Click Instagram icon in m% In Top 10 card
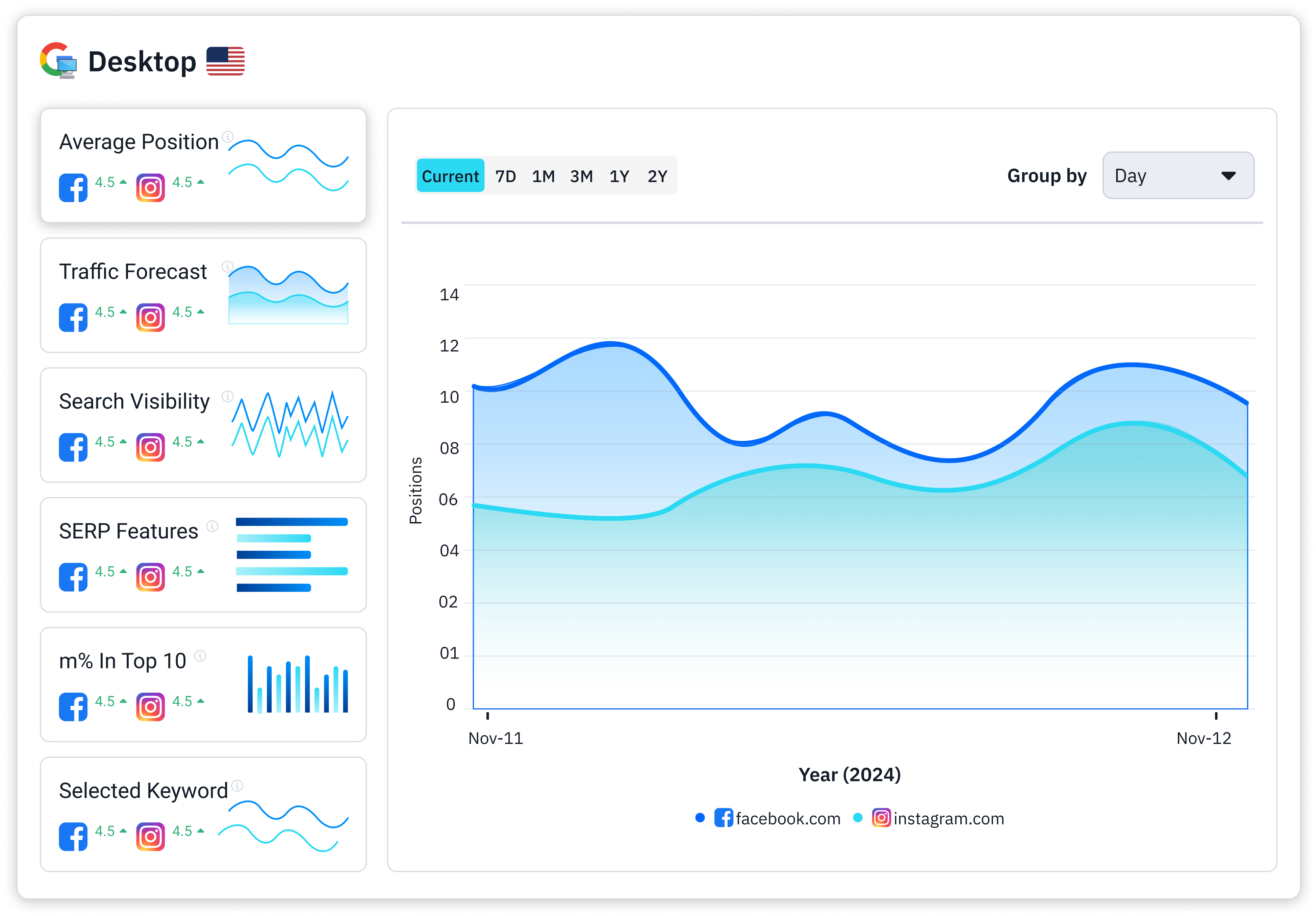 point(150,707)
